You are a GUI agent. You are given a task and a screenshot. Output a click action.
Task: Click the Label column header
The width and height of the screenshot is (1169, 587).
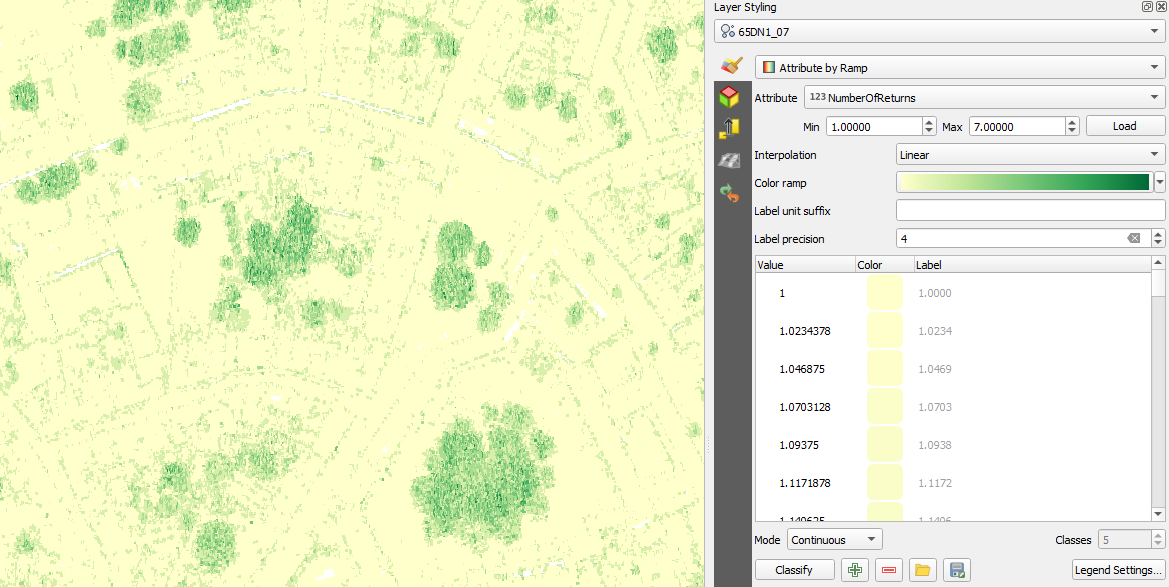coord(1033,265)
